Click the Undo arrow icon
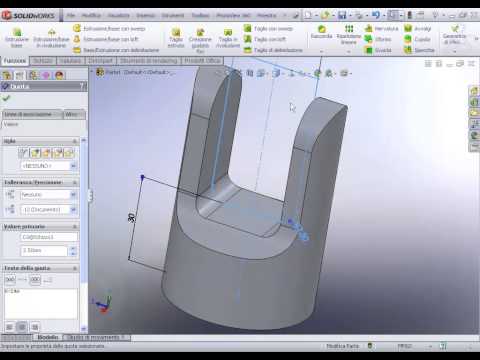 click(376, 15)
